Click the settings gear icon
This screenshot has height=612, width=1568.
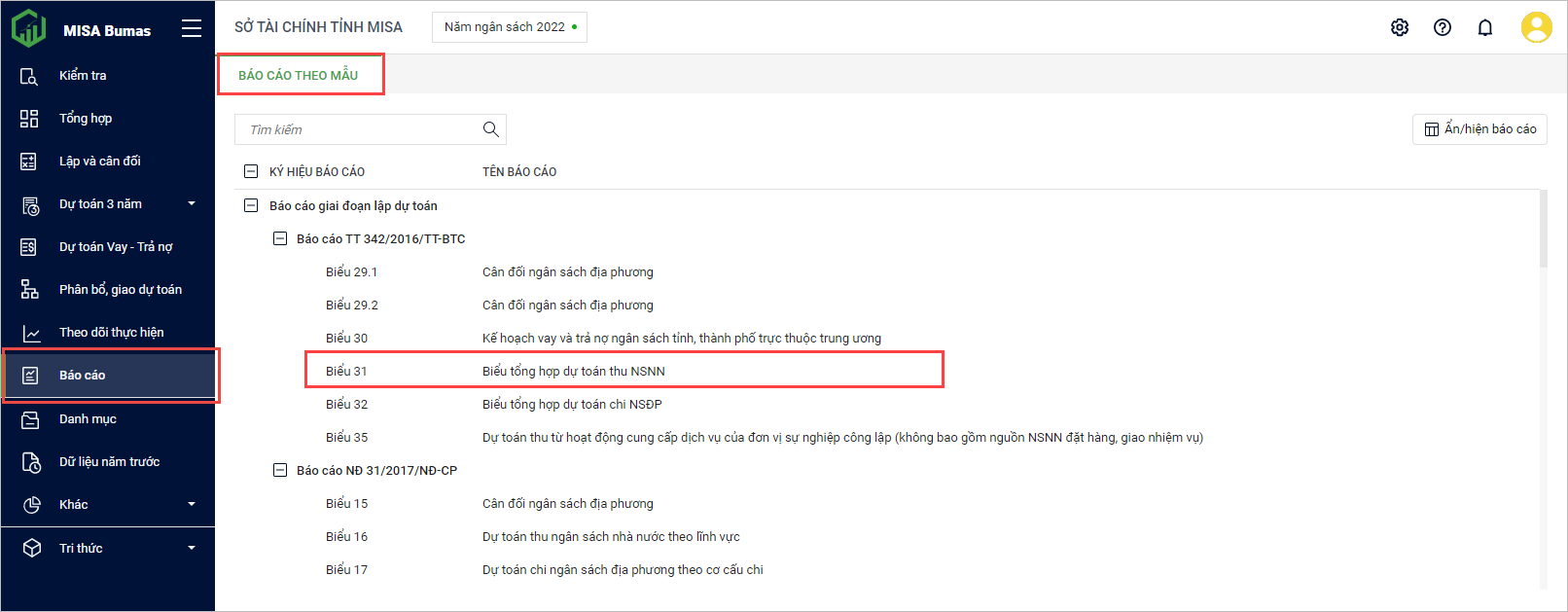click(1400, 27)
